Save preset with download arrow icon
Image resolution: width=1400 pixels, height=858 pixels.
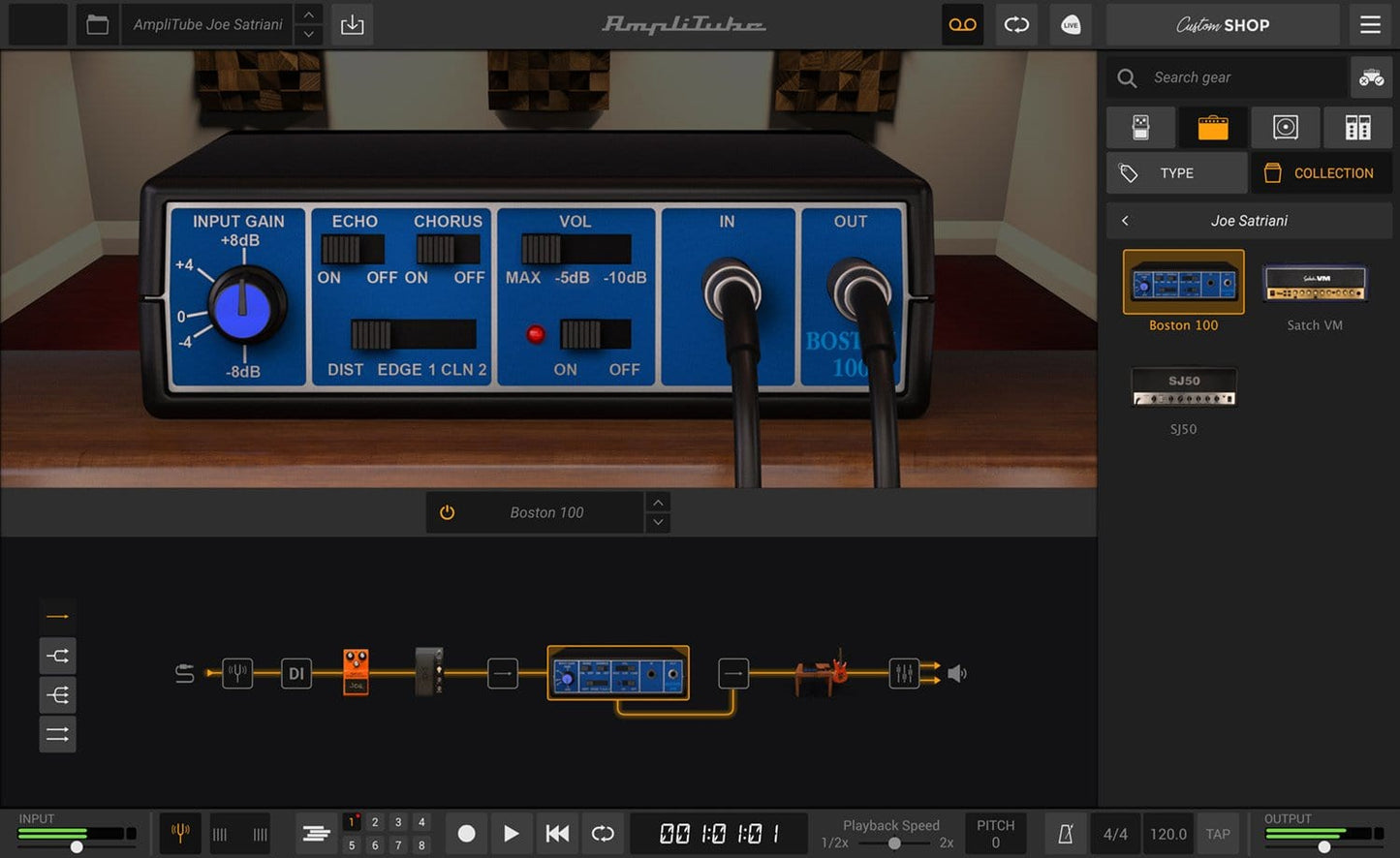[353, 24]
